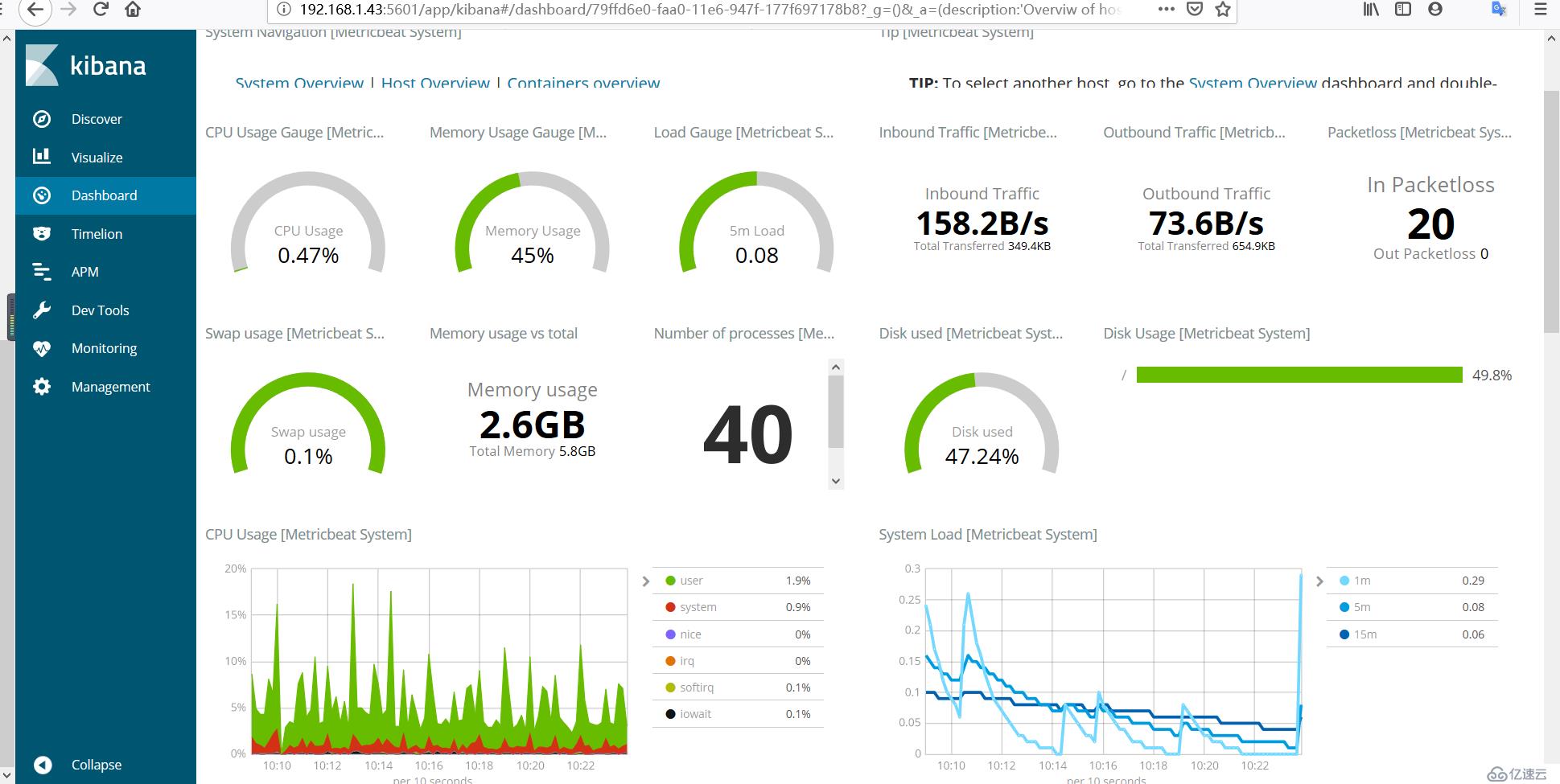Open browser library icon
This screenshot has width=1560, height=784.
point(1371,10)
